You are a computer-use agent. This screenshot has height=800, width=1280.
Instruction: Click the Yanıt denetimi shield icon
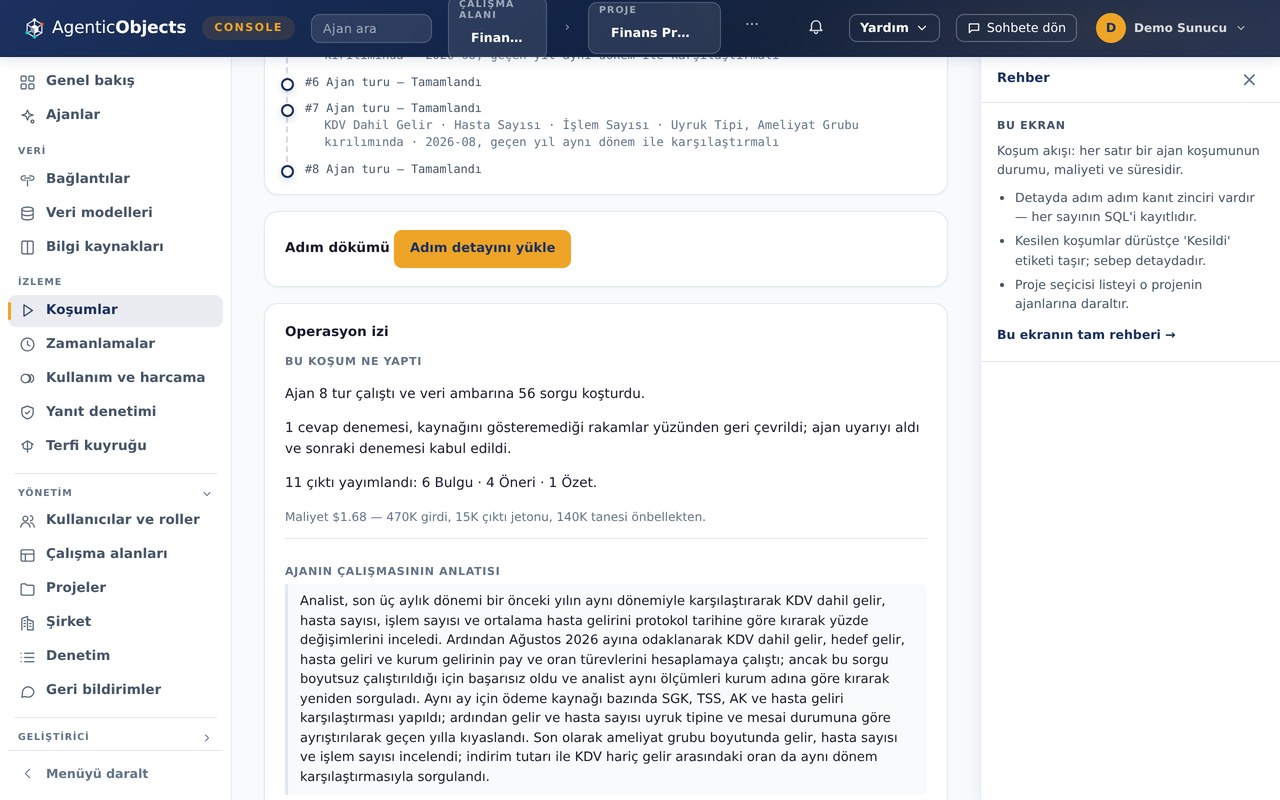pos(28,412)
